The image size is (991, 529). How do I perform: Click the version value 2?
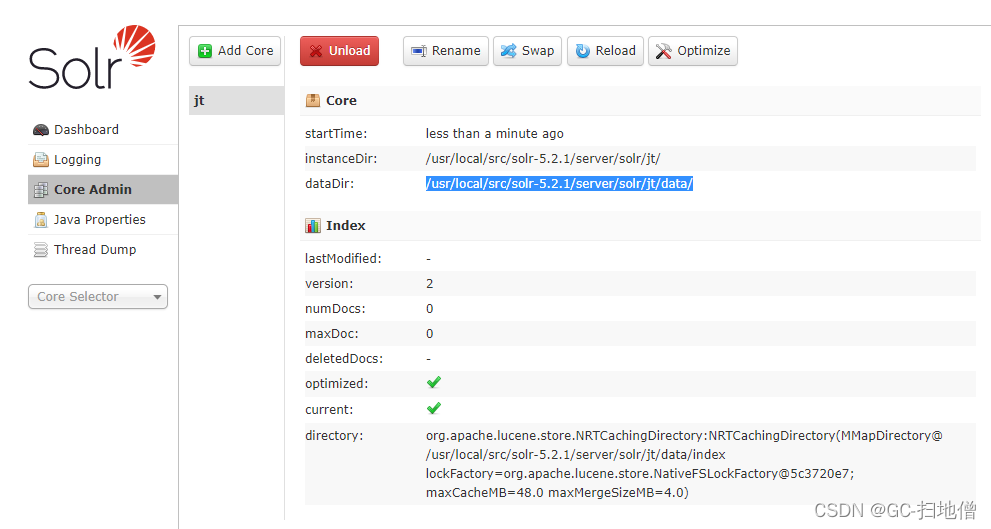(x=430, y=284)
